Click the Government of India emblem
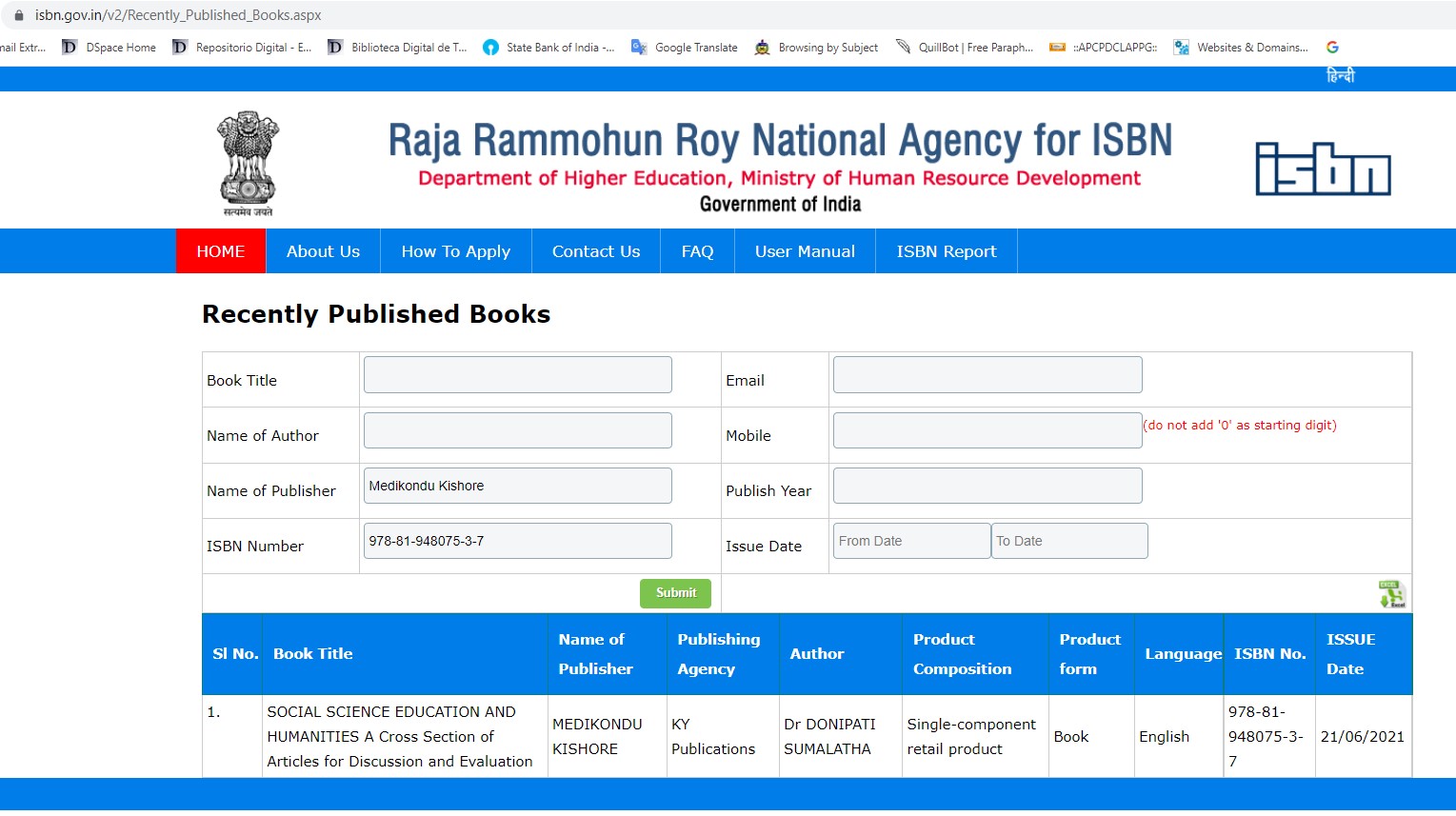1456x816 pixels. (248, 163)
